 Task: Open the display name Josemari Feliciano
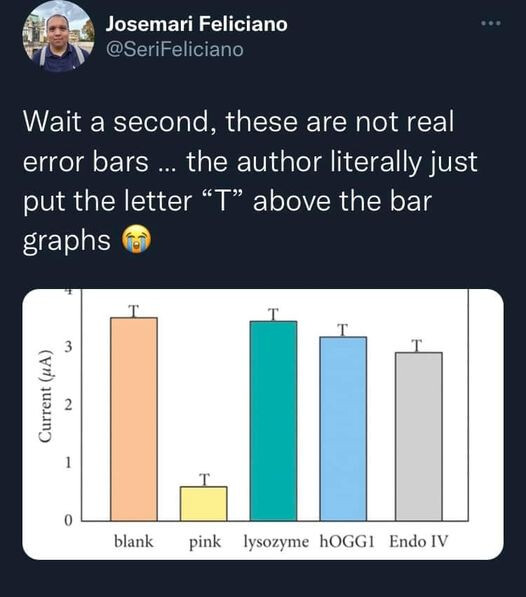pyautogui.click(x=196, y=24)
